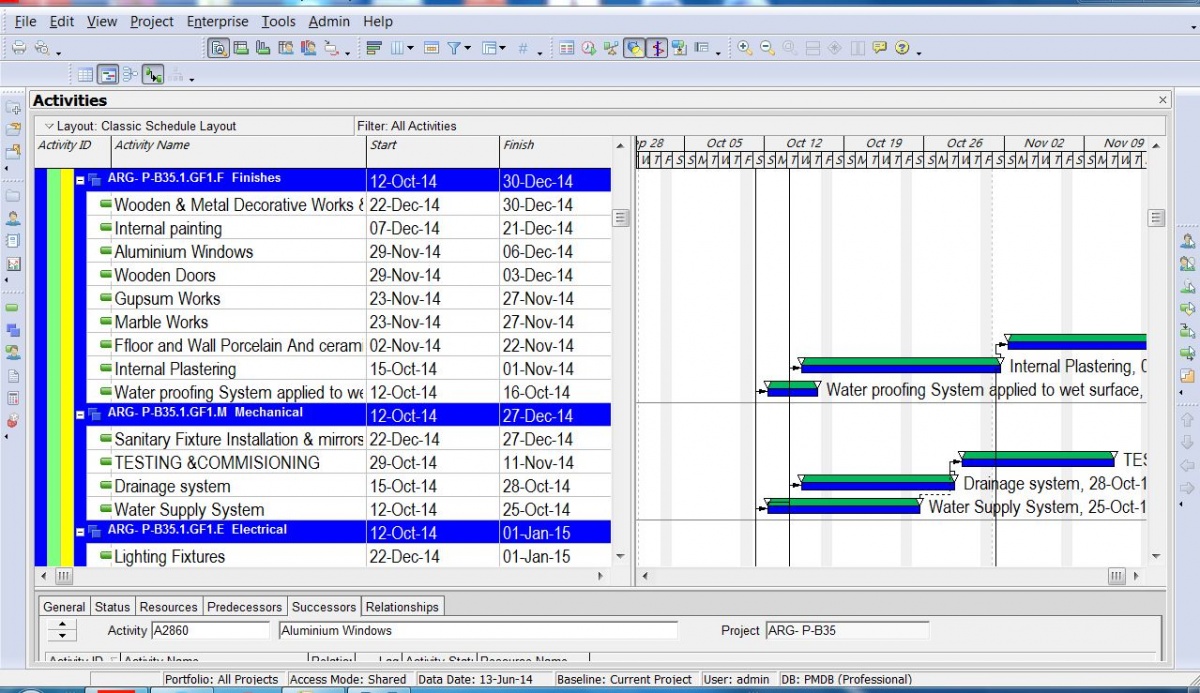The image size is (1200, 693).
Task: Click the stepper arrows beside the Activity field
Action: [62, 631]
